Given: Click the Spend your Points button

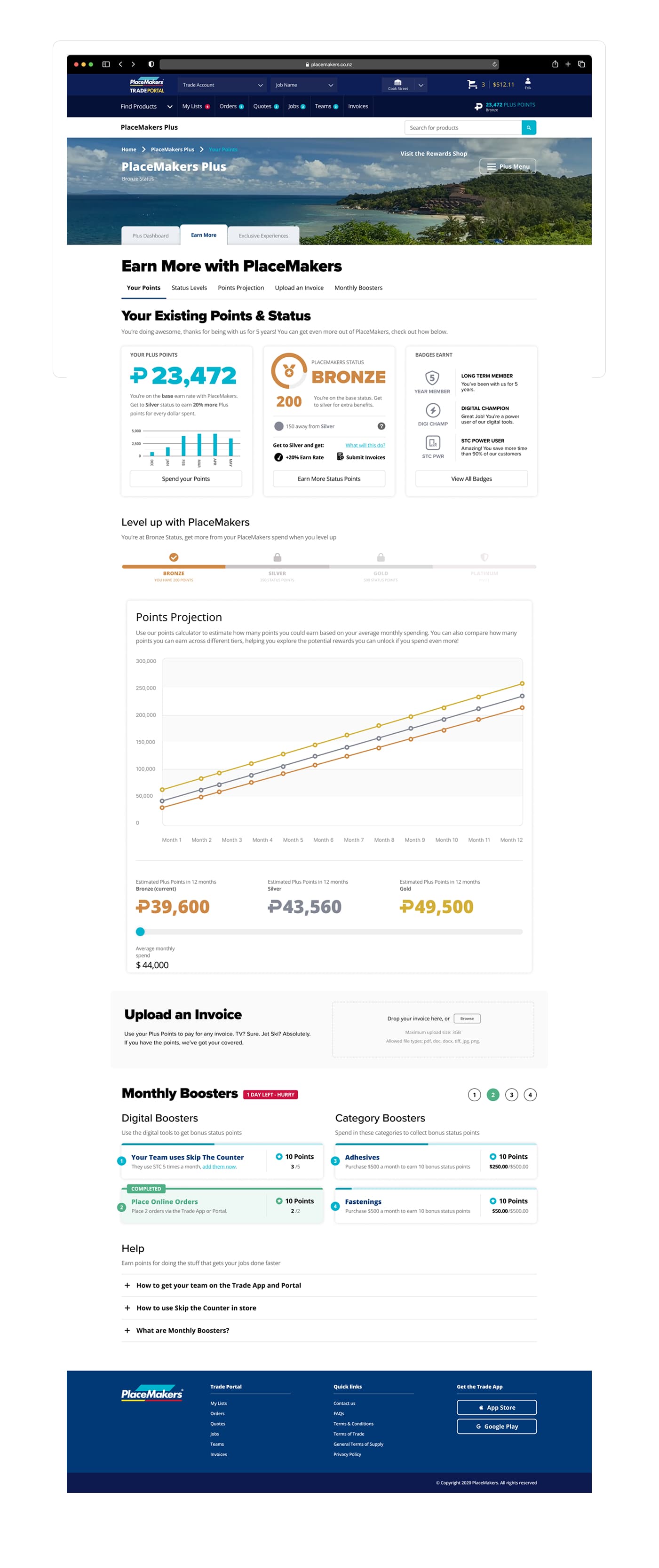Looking at the screenshot, I should (186, 479).
